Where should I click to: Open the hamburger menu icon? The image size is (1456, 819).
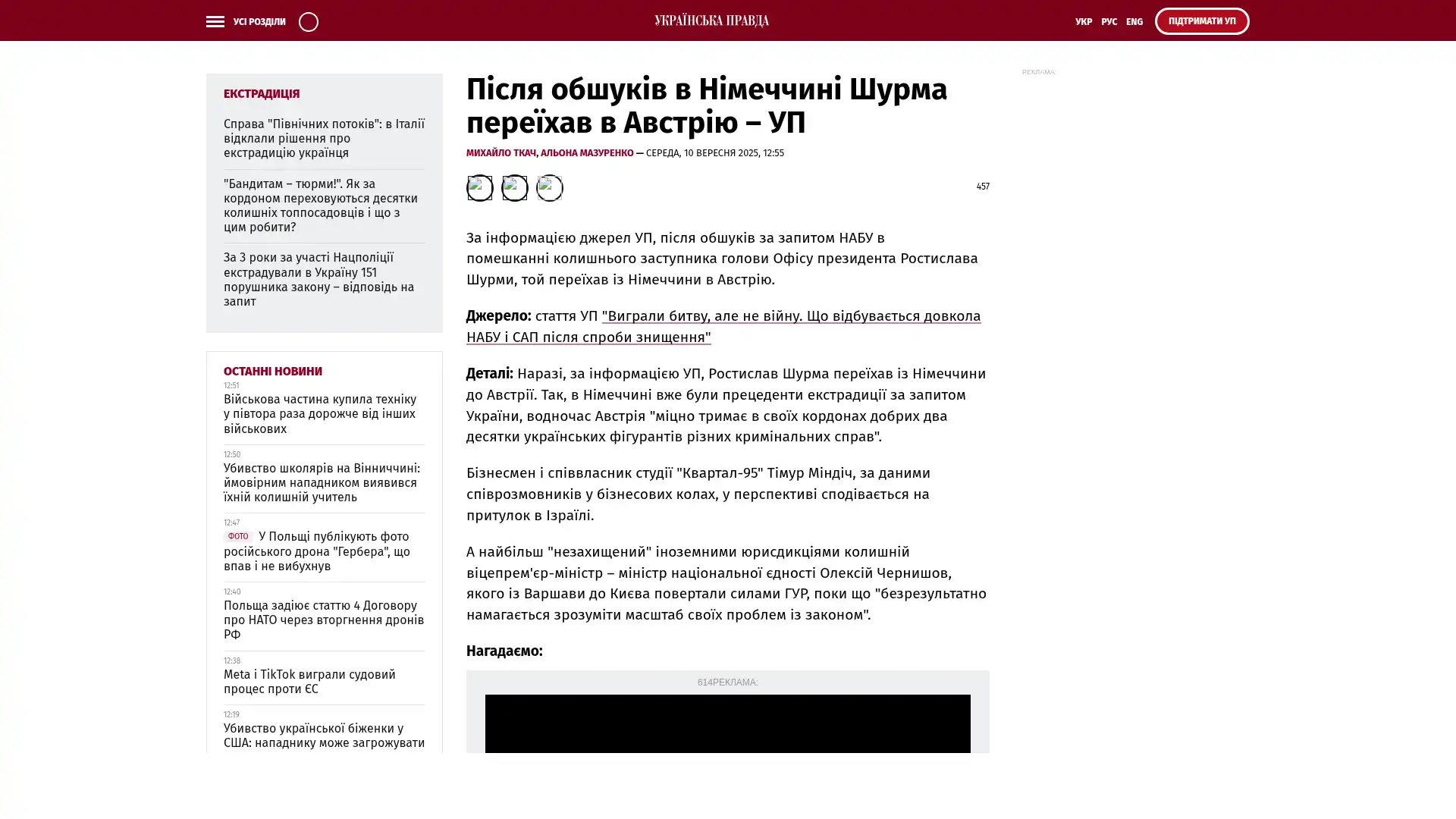215,21
